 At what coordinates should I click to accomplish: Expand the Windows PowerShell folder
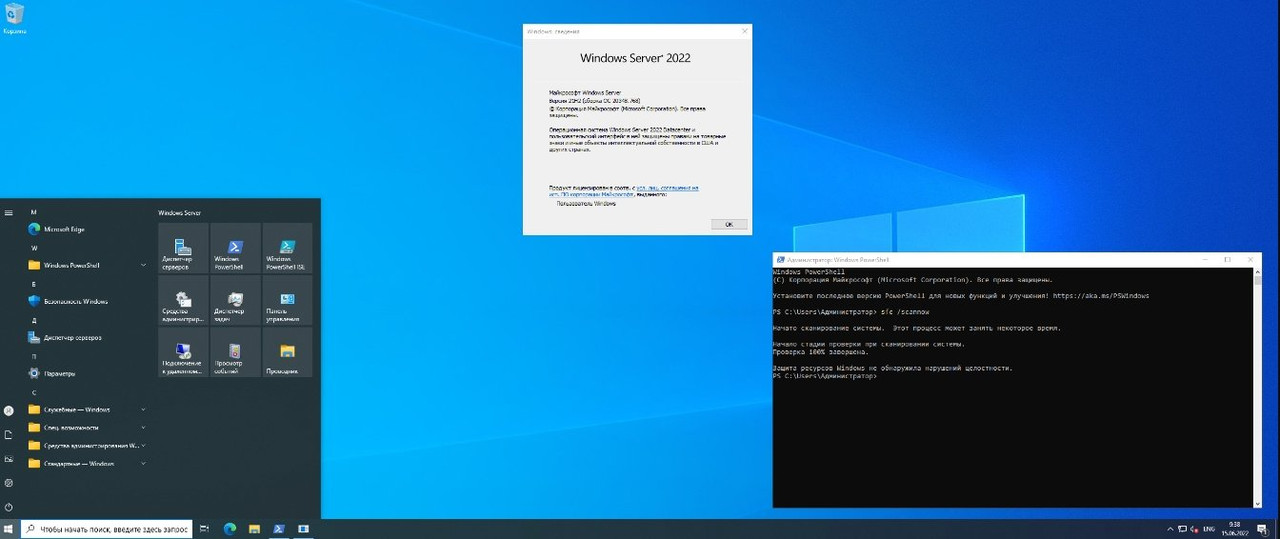tap(88, 265)
